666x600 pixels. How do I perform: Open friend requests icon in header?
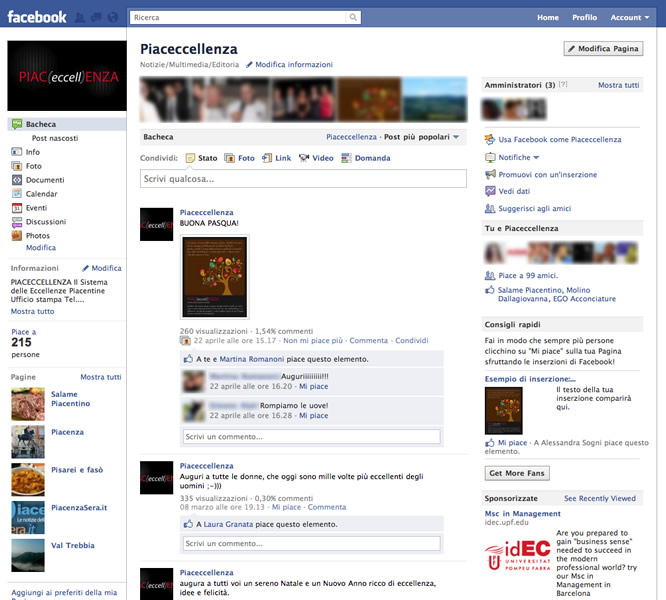tap(79, 17)
